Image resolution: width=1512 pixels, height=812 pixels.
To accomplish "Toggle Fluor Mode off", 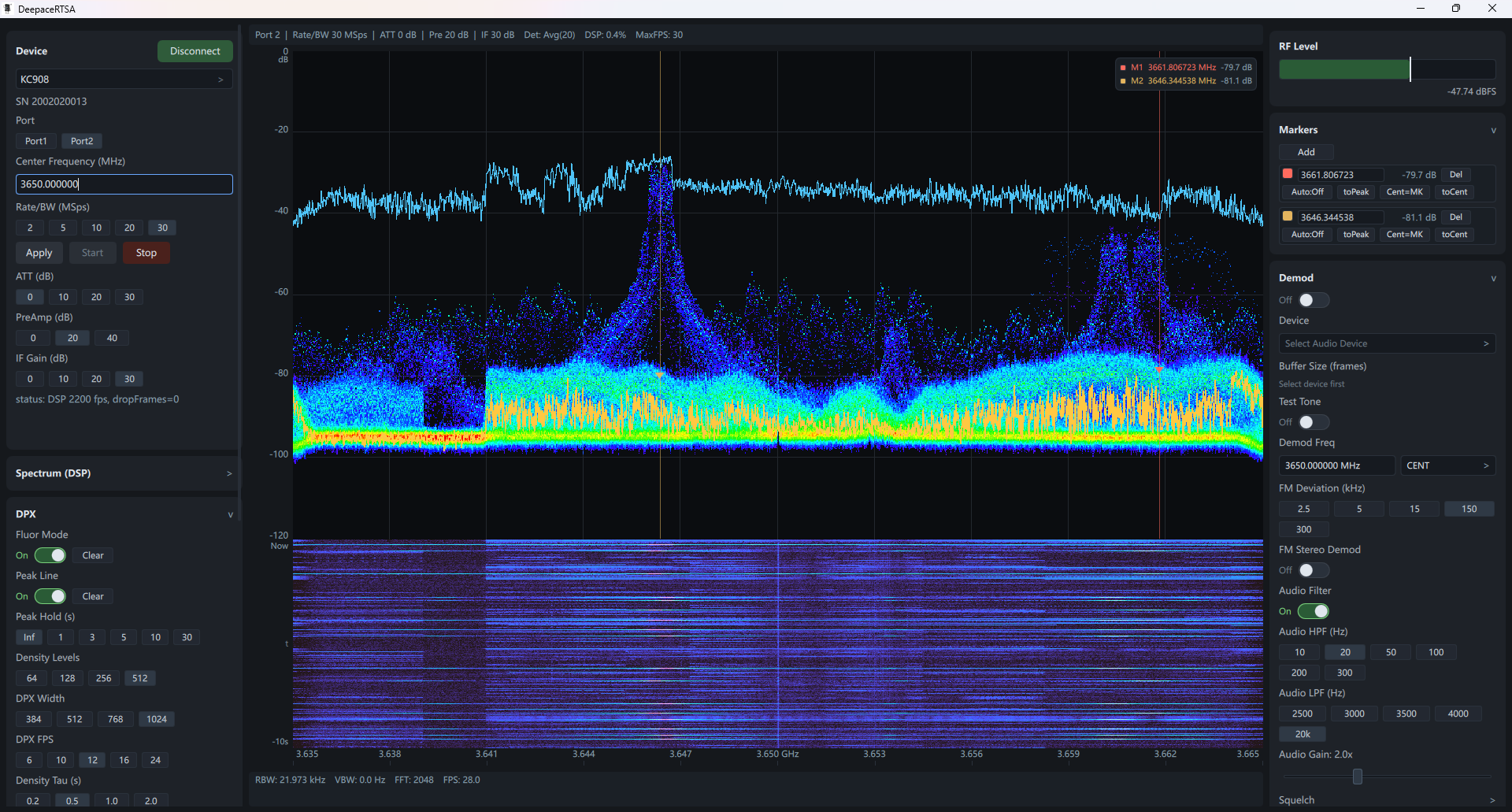I will tap(51, 555).
